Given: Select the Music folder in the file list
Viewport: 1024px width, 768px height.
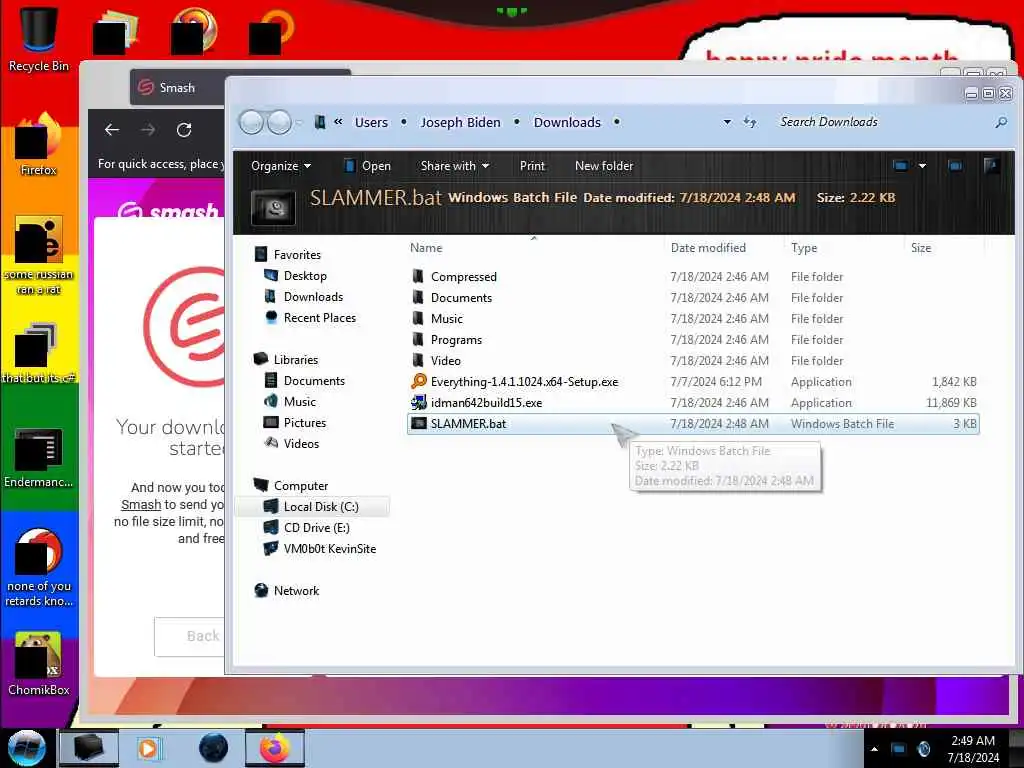Looking at the screenshot, I should pos(692,318).
